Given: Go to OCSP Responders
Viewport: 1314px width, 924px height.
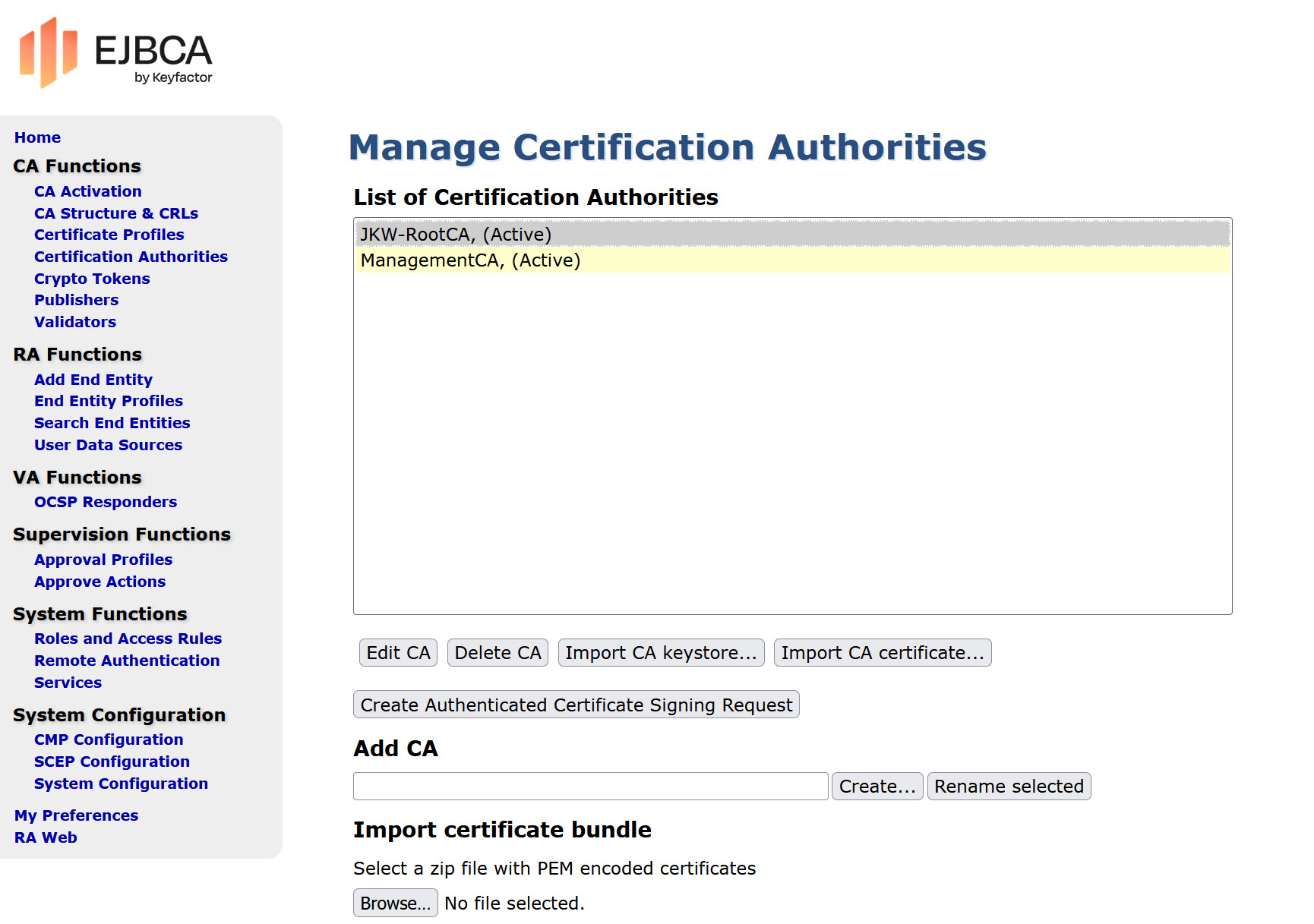Looking at the screenshot, I should pos(106,502).
